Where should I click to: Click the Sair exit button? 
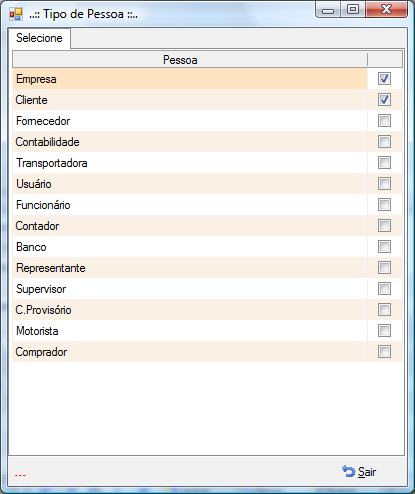[359, 472]
